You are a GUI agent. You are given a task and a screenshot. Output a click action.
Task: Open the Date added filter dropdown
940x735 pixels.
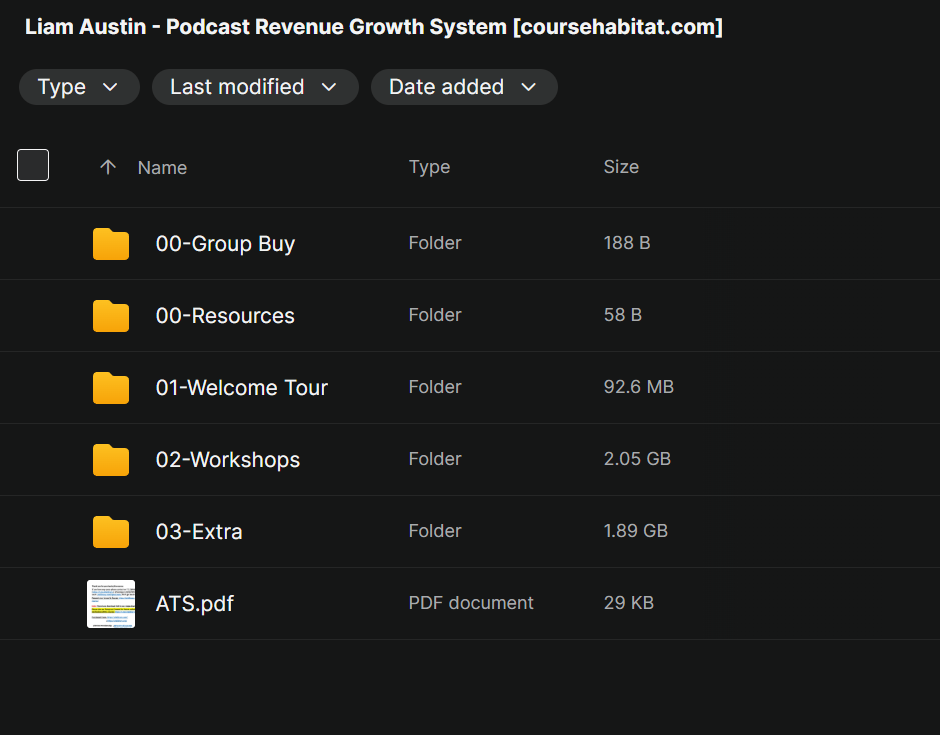click(x=464, y=87)
